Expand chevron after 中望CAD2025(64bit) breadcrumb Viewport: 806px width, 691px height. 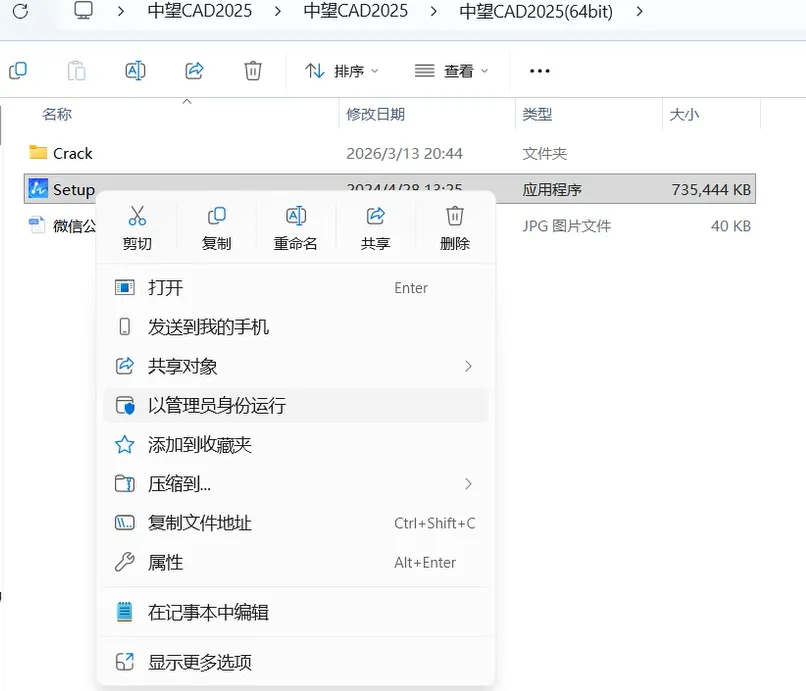(639, 11)
